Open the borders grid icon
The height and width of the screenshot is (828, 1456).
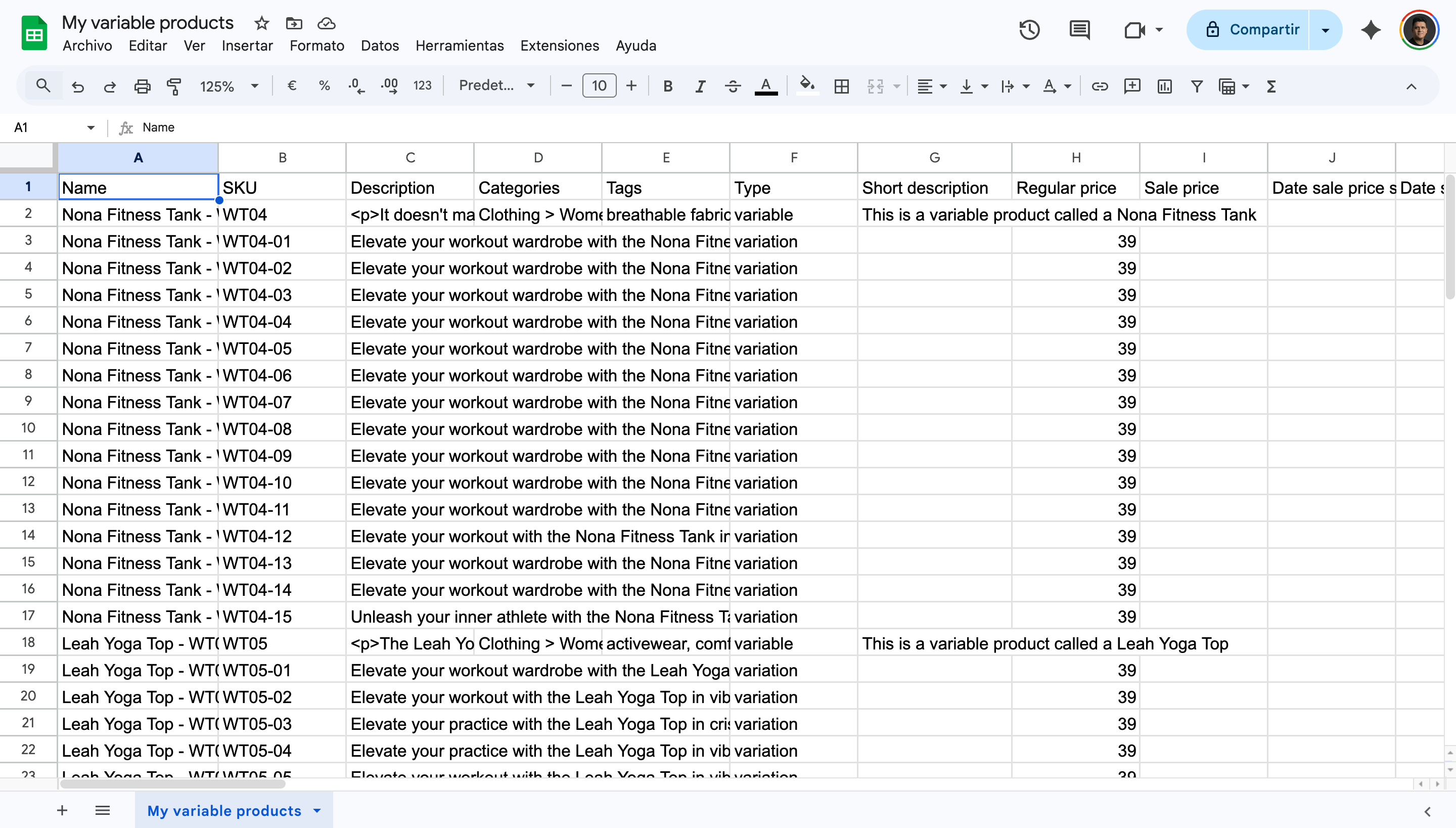pyautogui.click(x=842, y=86)
